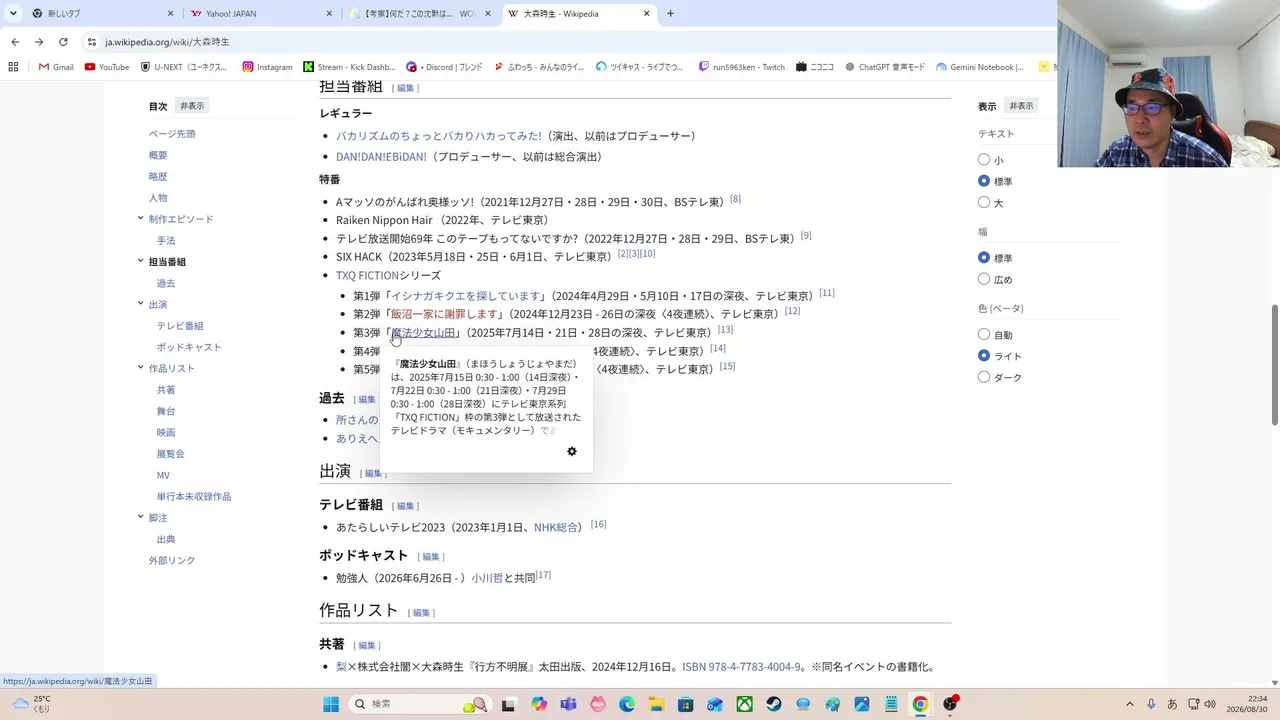The height and width of the screenshot is (720, 1280).
Task: Choose 自動 color mode
Action: [x=984, y=335]
